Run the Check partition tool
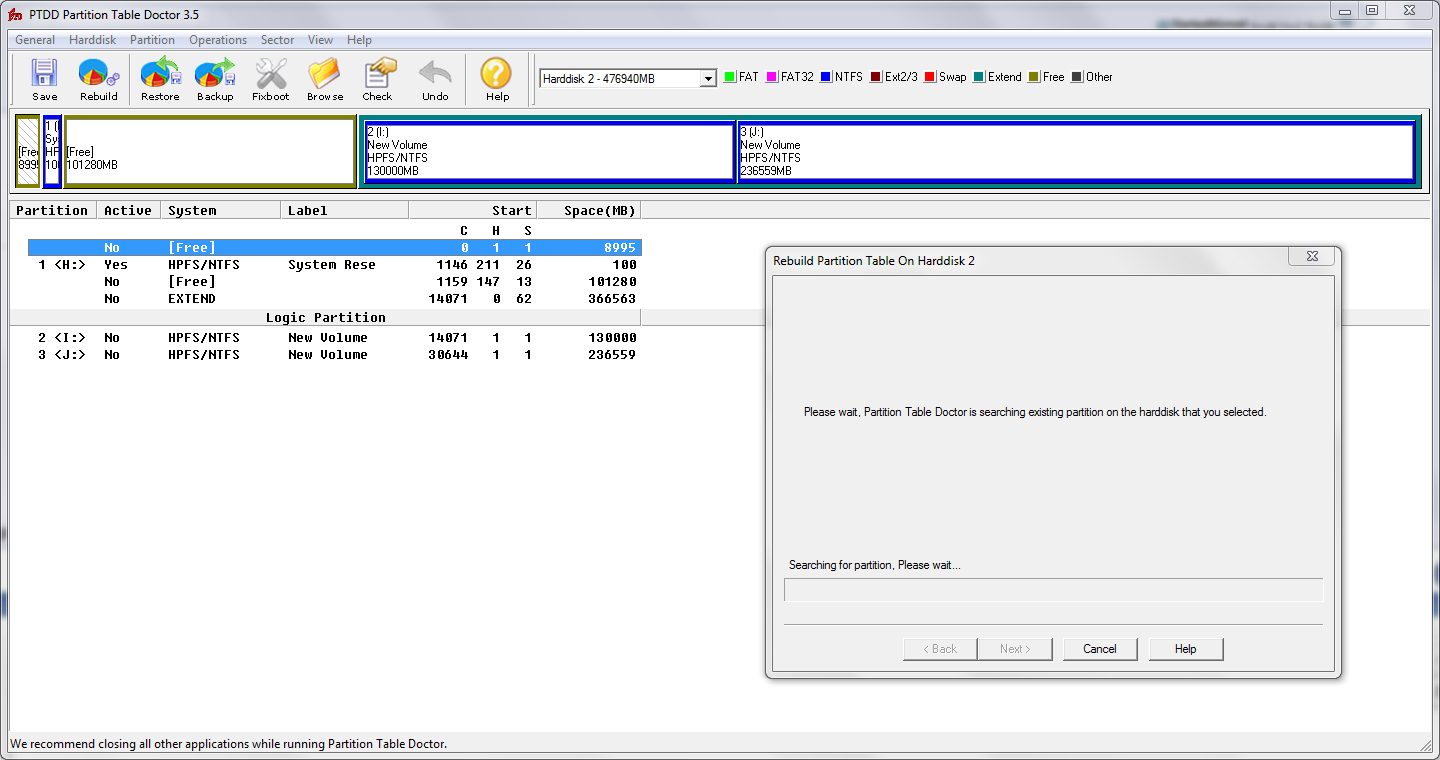This screenshot has height=760, width=1440. pos(378,80)
